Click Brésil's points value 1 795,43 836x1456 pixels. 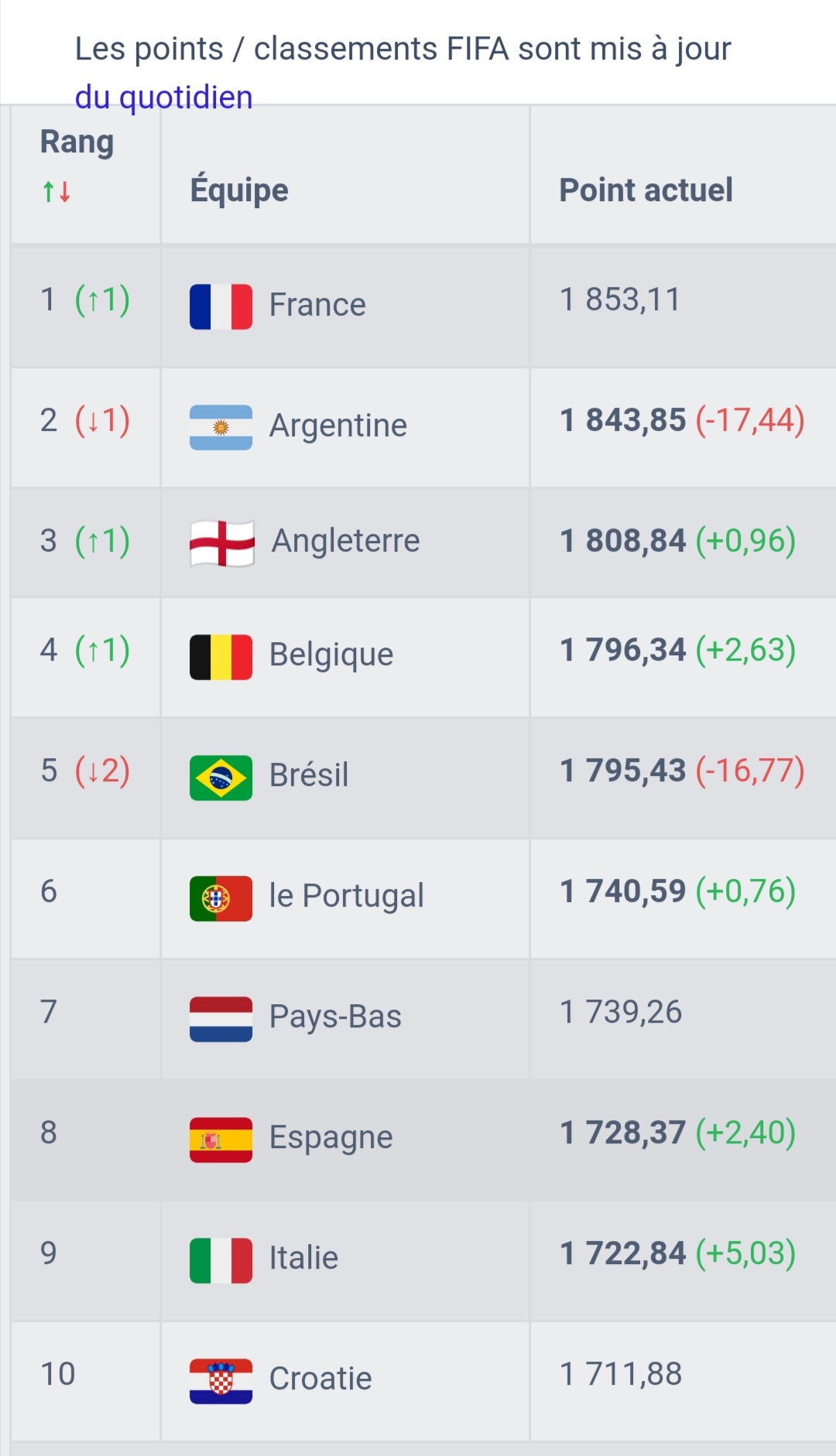tap(623, 771)
